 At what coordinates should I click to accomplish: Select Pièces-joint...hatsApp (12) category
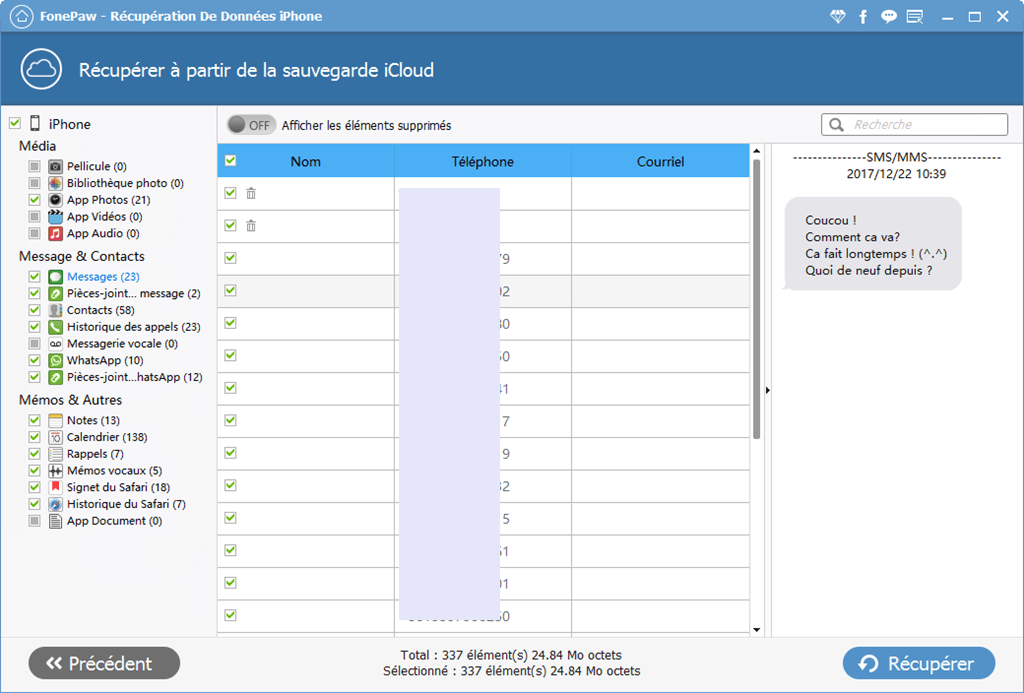[x=135, y=377]
